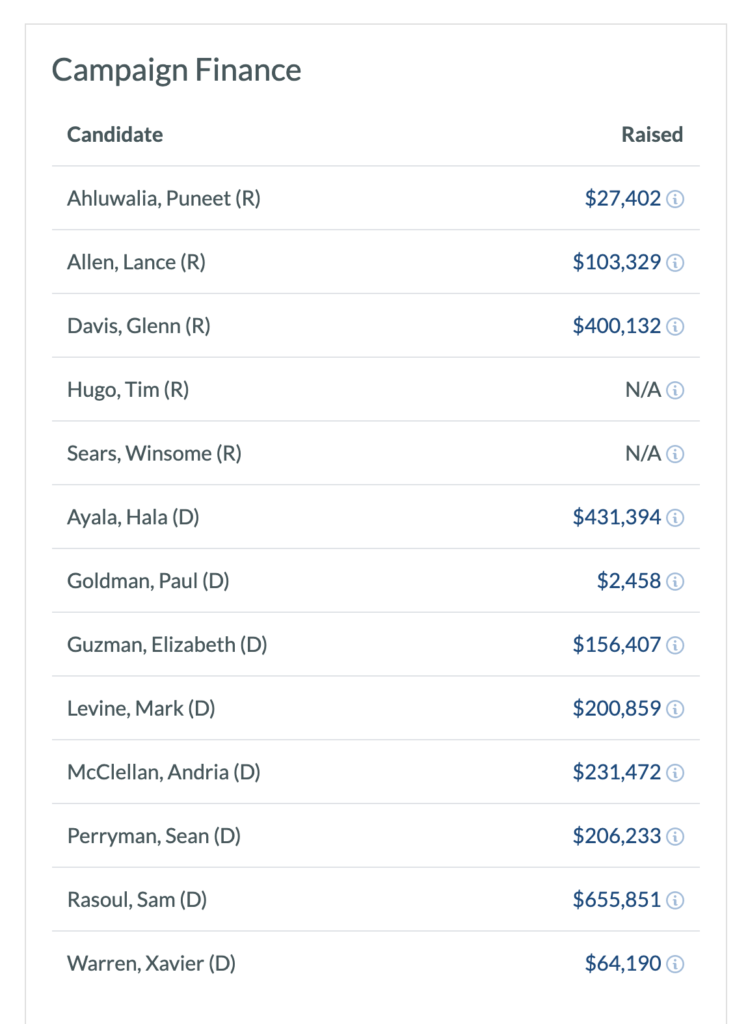Open info icon beside Paul Goldman's $2,458
The width and height of the screenshot is (735, 1024).
coord(675,582)
